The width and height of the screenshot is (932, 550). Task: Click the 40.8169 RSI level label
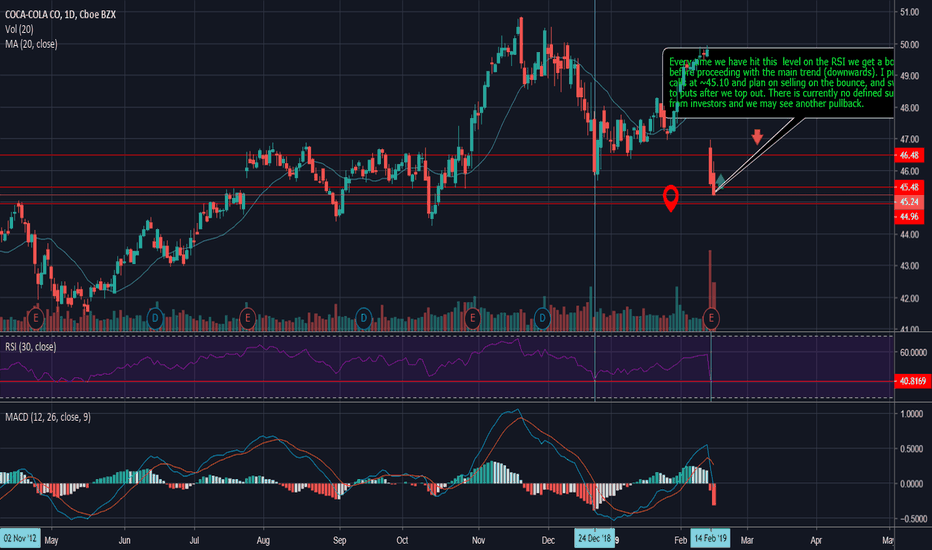click(x=912, y=381)
